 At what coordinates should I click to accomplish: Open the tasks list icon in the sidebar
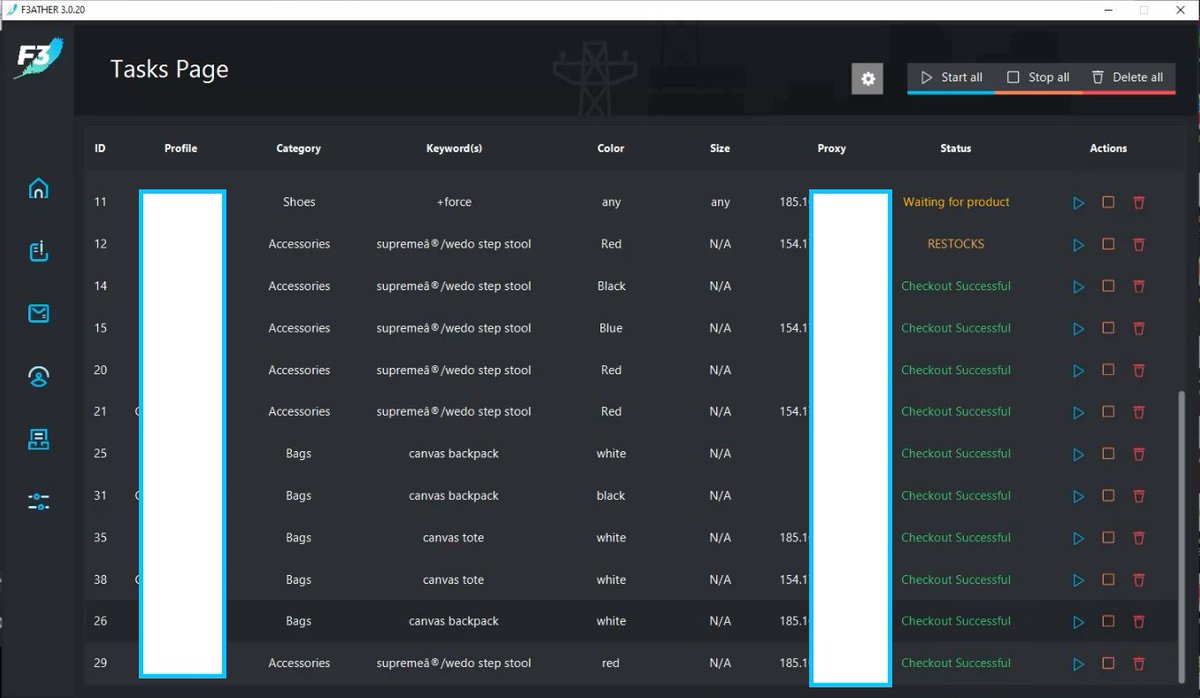click(x=38, y=252)
